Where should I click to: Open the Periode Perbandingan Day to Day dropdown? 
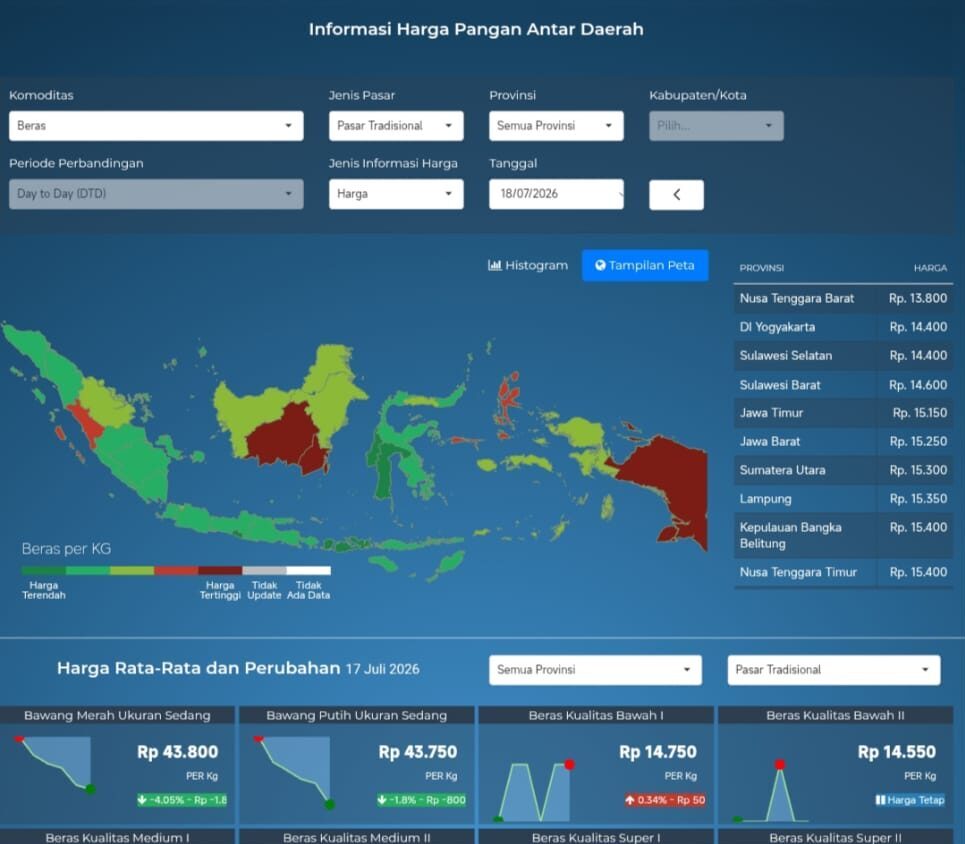(x=156, y=194)
